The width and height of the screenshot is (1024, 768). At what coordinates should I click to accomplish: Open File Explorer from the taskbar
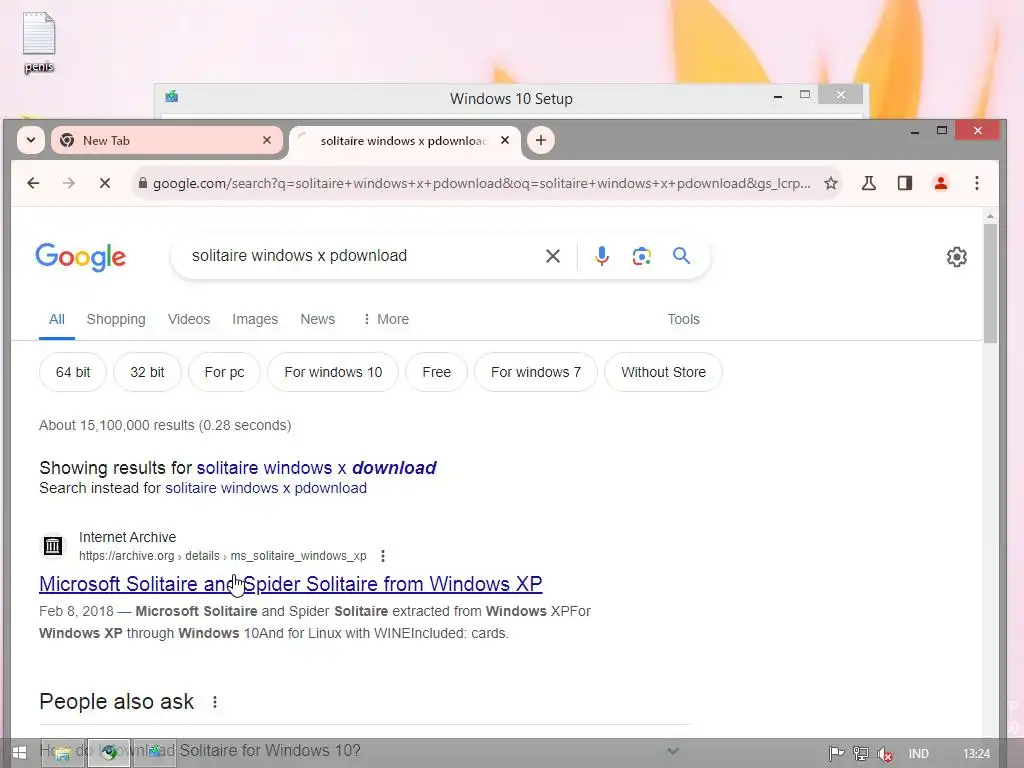(63, 753)
